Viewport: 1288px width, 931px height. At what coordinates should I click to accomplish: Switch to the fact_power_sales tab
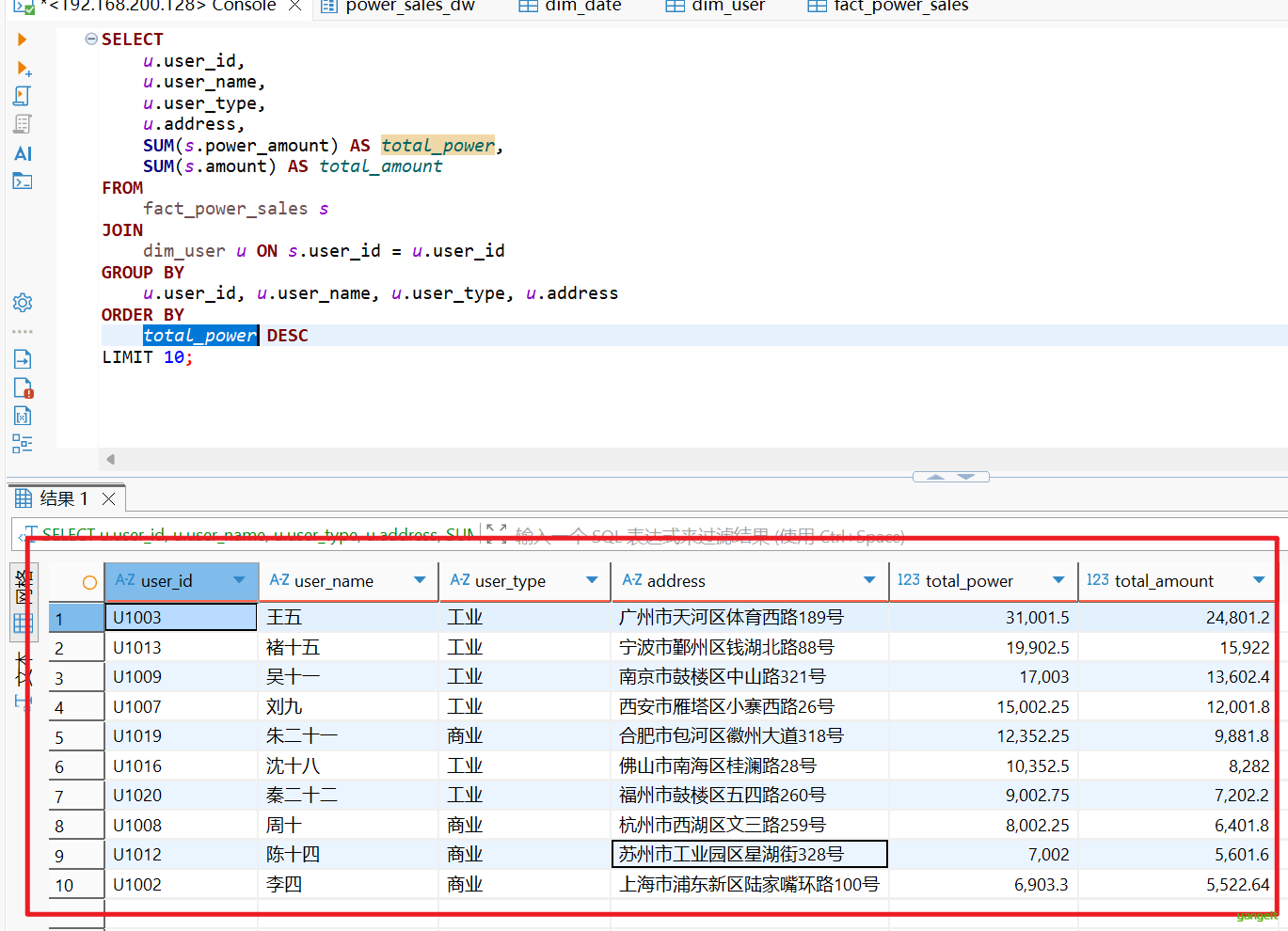point(888,7)
